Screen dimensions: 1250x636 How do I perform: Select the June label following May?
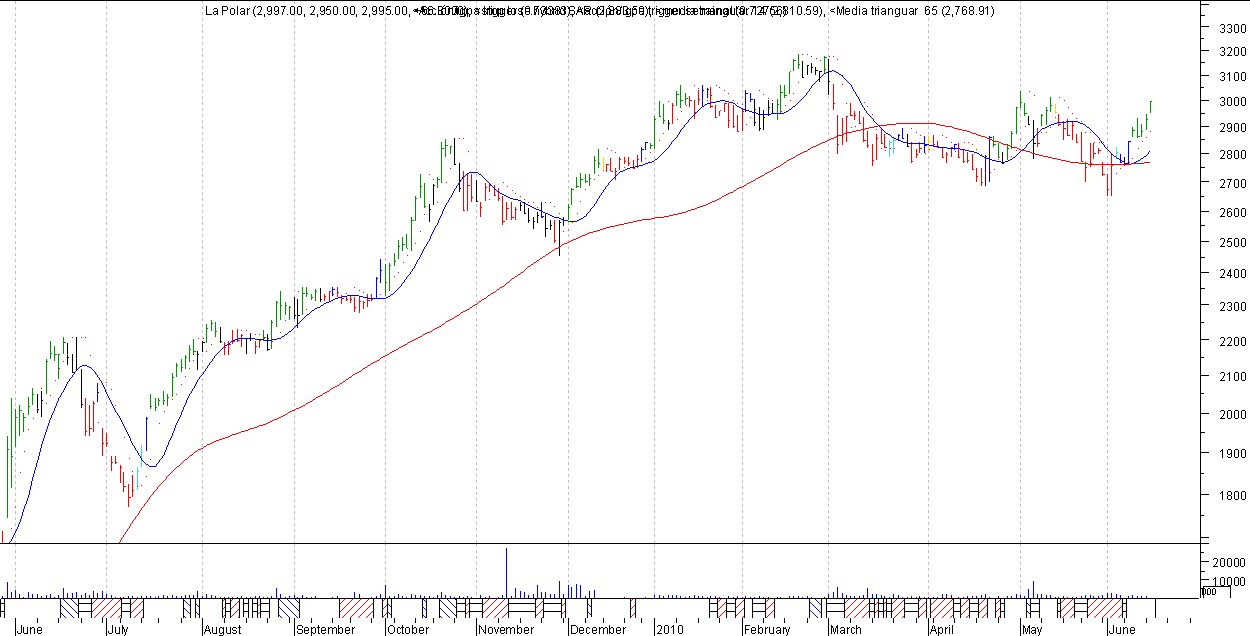tap(1122, 630)
